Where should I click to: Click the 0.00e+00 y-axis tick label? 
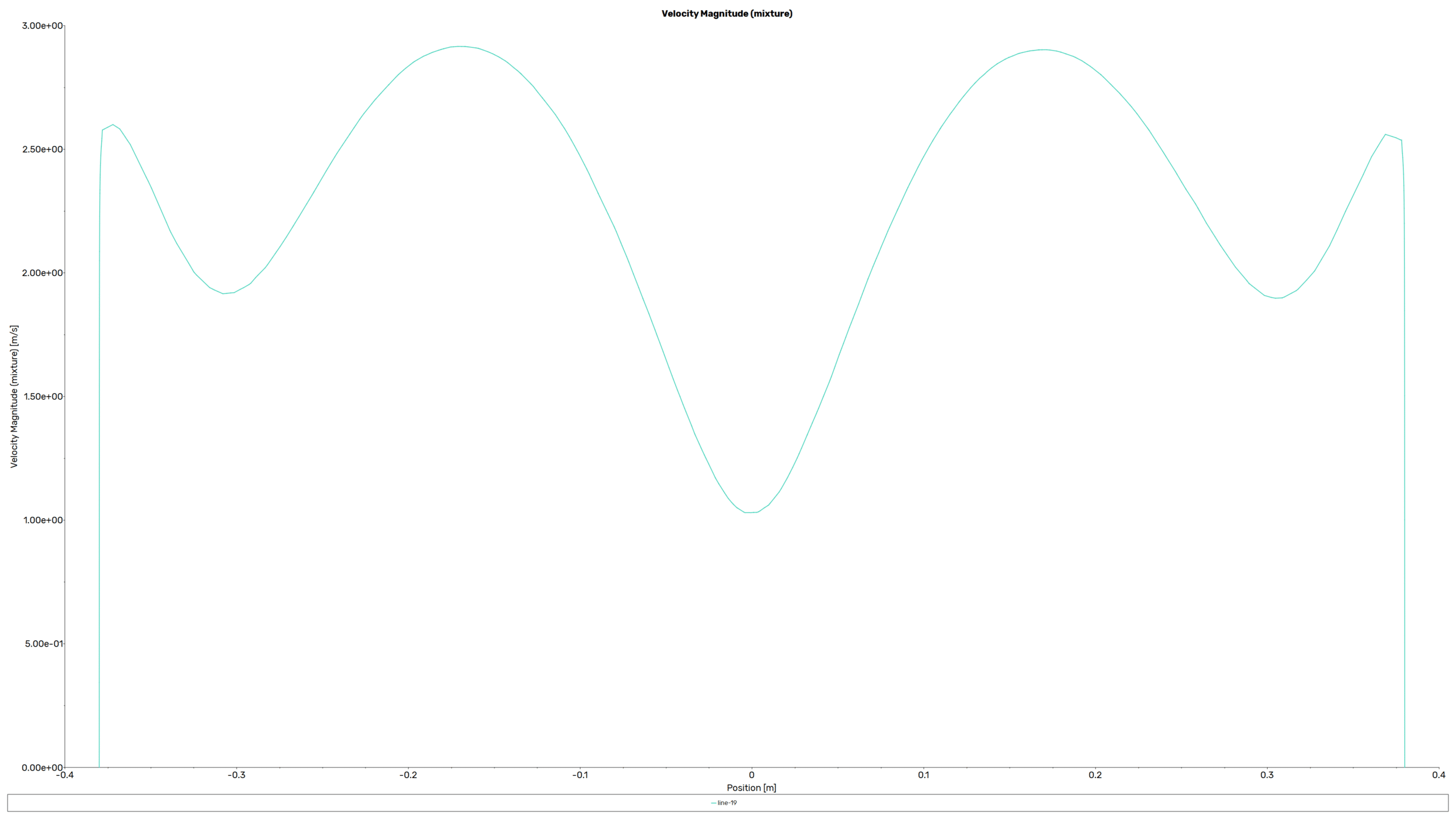(42, 767)
